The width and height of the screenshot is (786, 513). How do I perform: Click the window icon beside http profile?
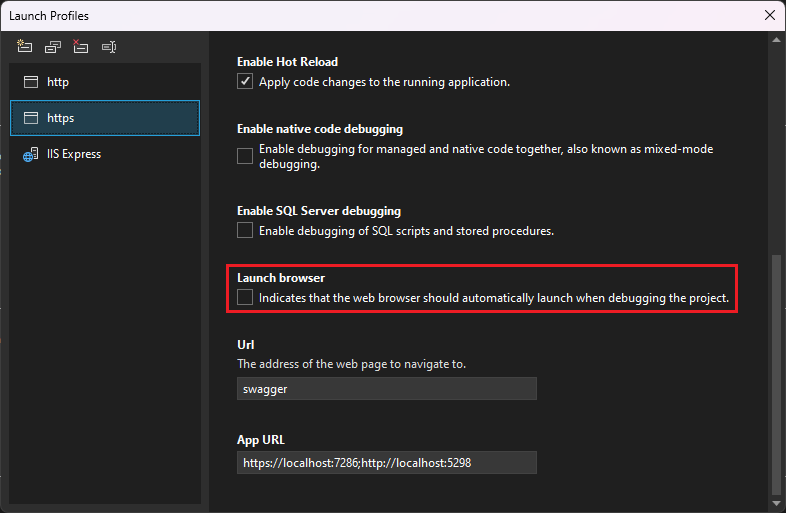[x=31, y=82]
